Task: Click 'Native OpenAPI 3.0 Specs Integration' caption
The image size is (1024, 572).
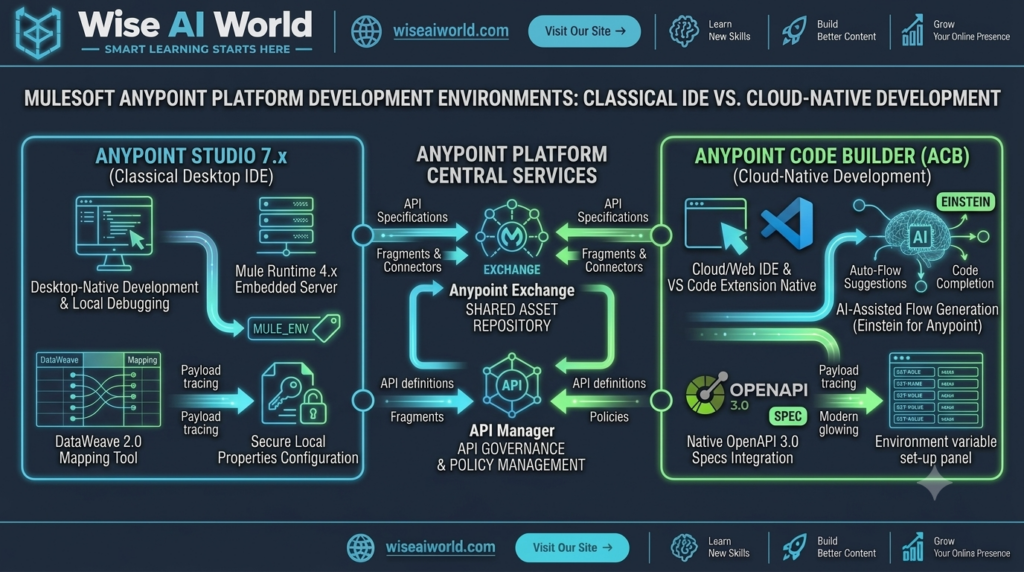Action: 743,450
